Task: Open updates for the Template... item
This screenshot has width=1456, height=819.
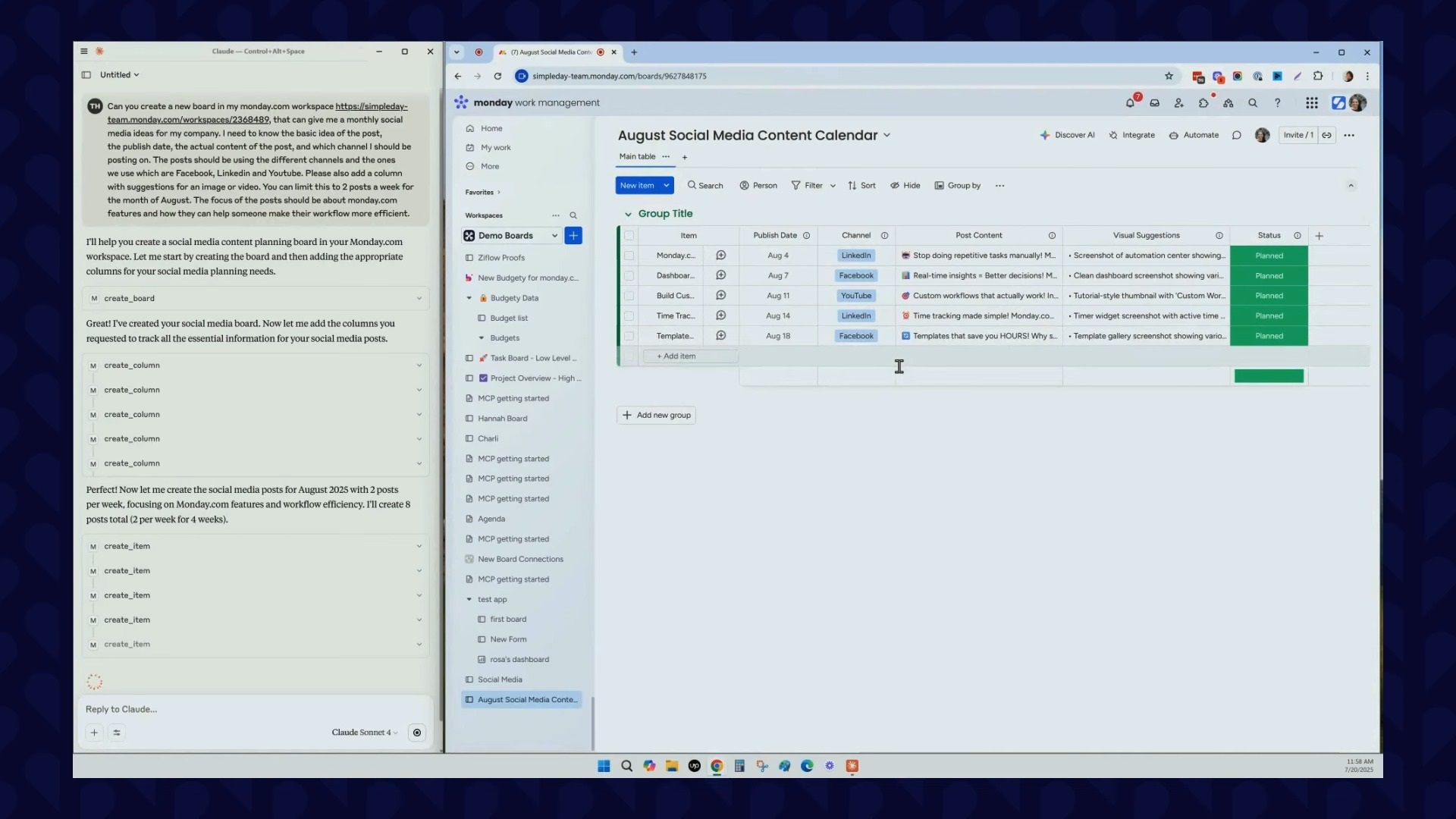Action: point(720,336)
